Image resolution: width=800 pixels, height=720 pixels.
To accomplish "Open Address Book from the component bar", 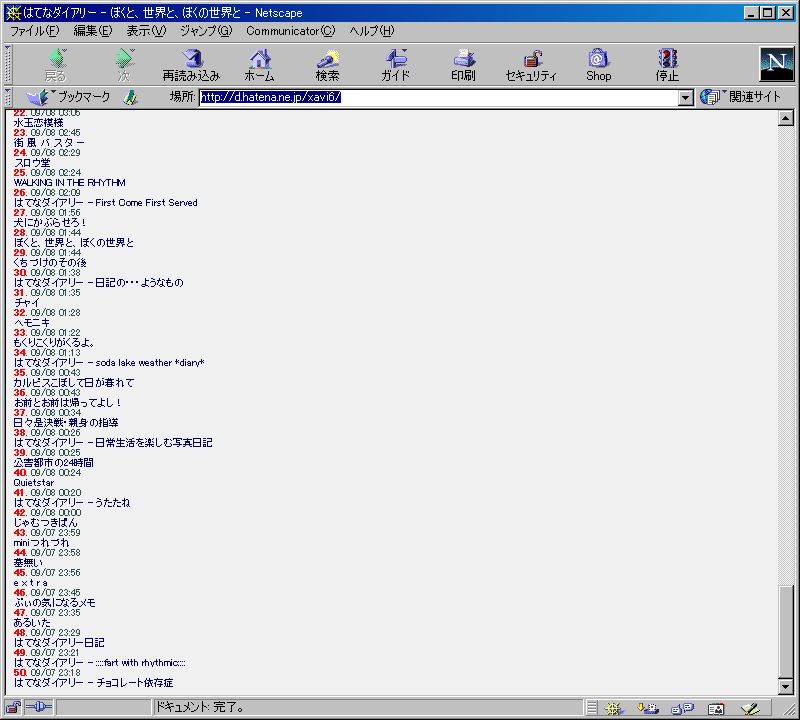I will coord(716,708).
